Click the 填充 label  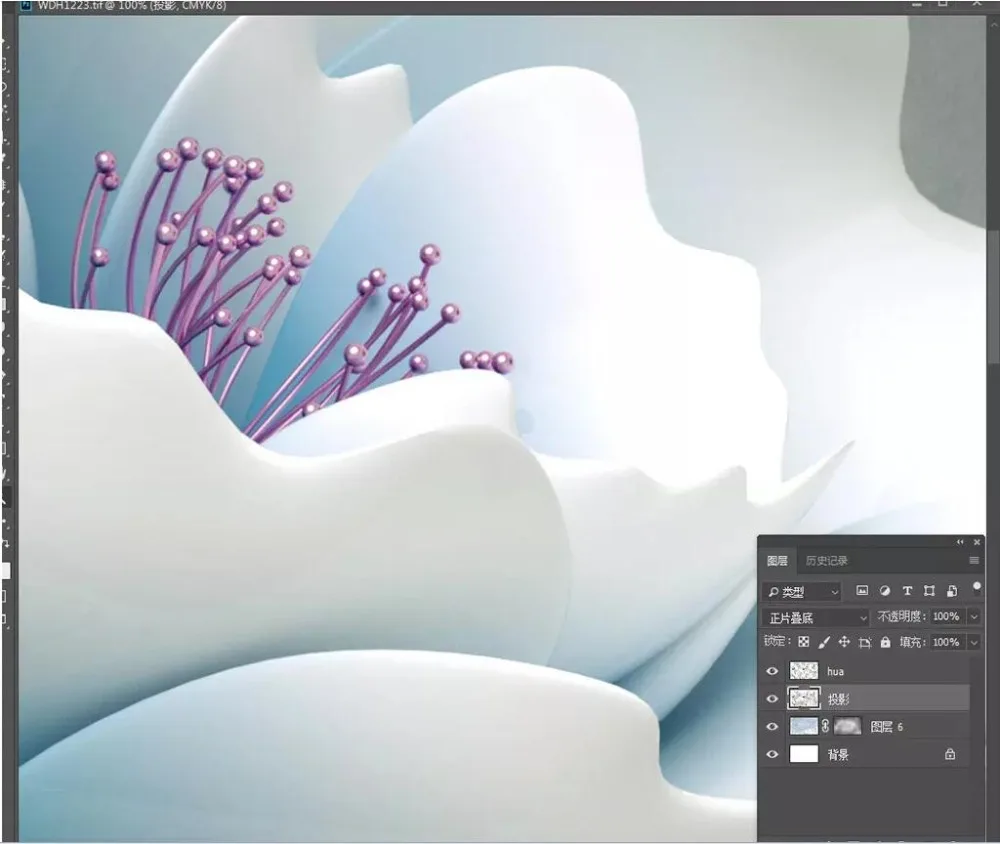coord(912,642)
